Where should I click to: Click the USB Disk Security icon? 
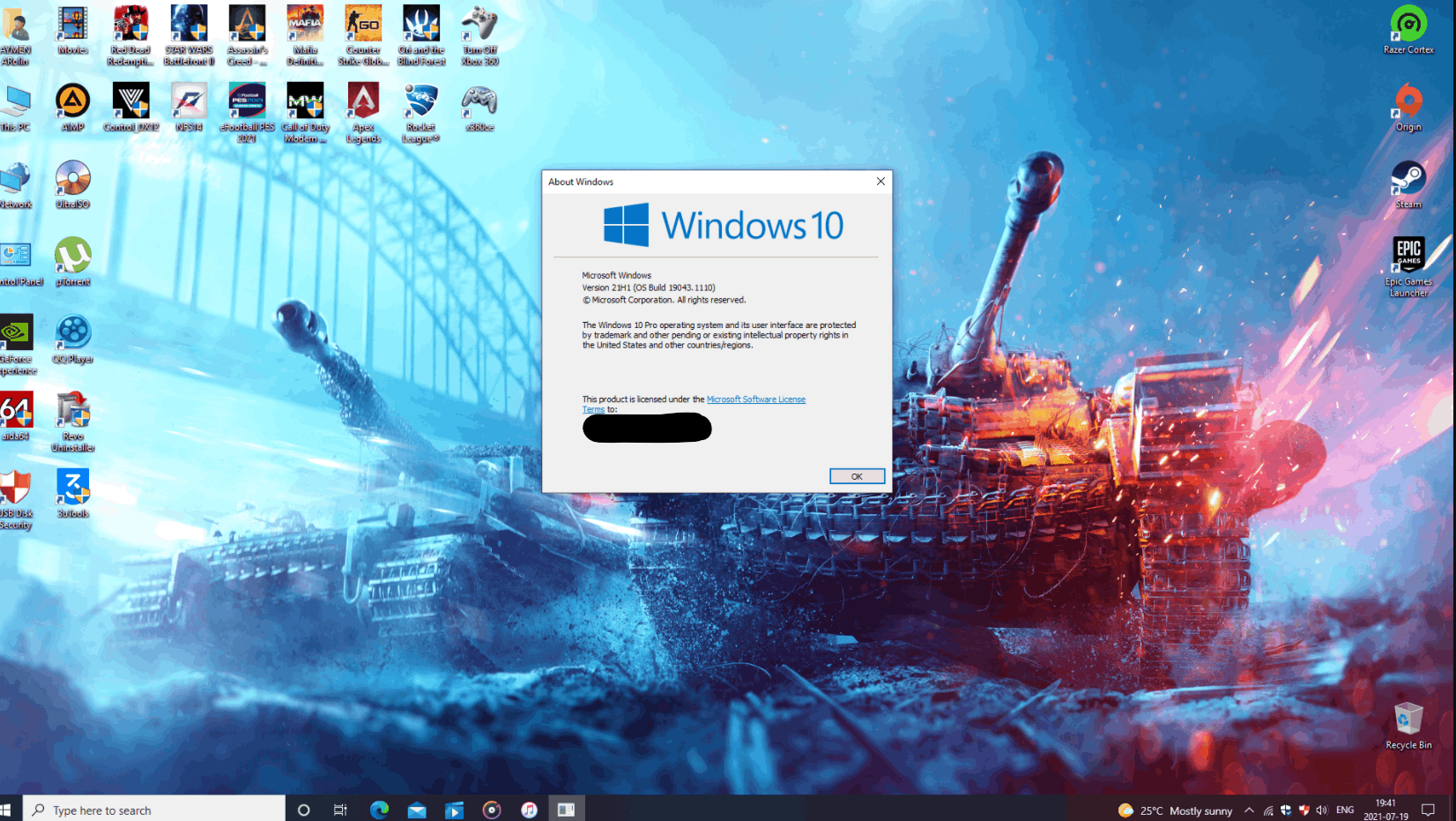click(16, 499)
